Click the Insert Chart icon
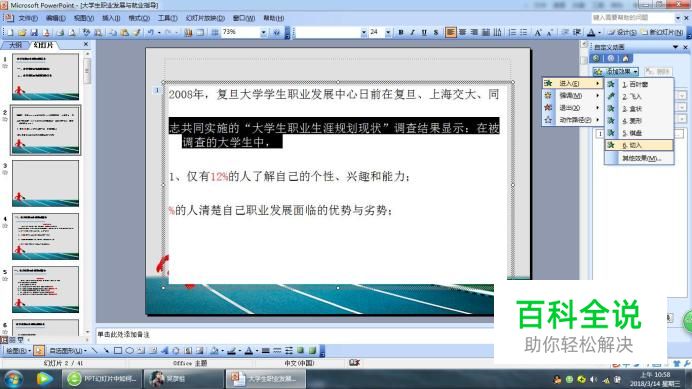The width and height of the screenshot is (692, 389). (188, 32)
